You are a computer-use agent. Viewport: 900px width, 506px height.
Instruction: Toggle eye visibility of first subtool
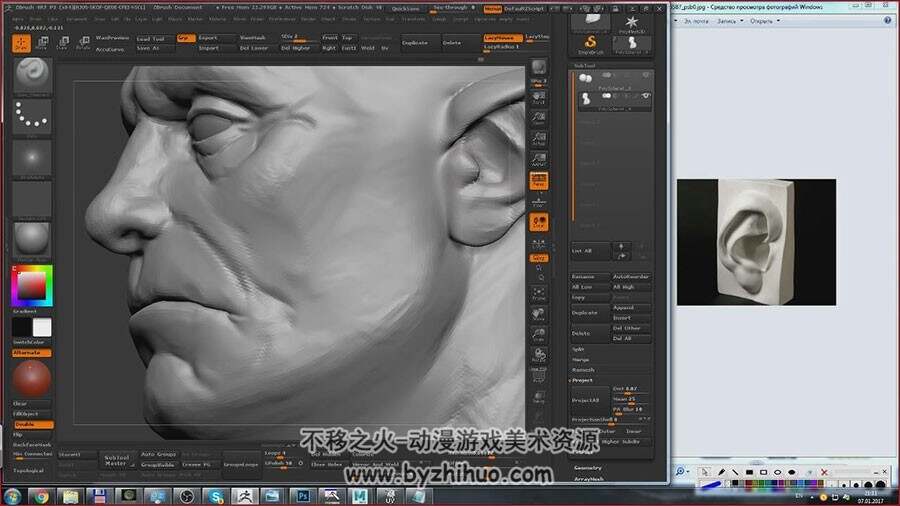(646, 75)
